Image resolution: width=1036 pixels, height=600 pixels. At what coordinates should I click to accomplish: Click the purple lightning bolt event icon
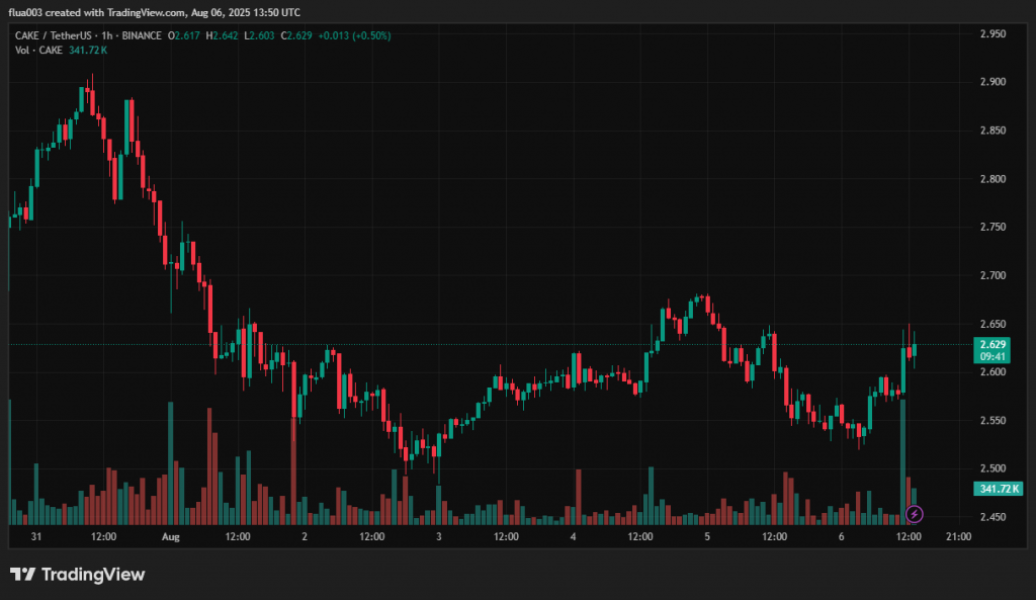click(x=914, y=514)
